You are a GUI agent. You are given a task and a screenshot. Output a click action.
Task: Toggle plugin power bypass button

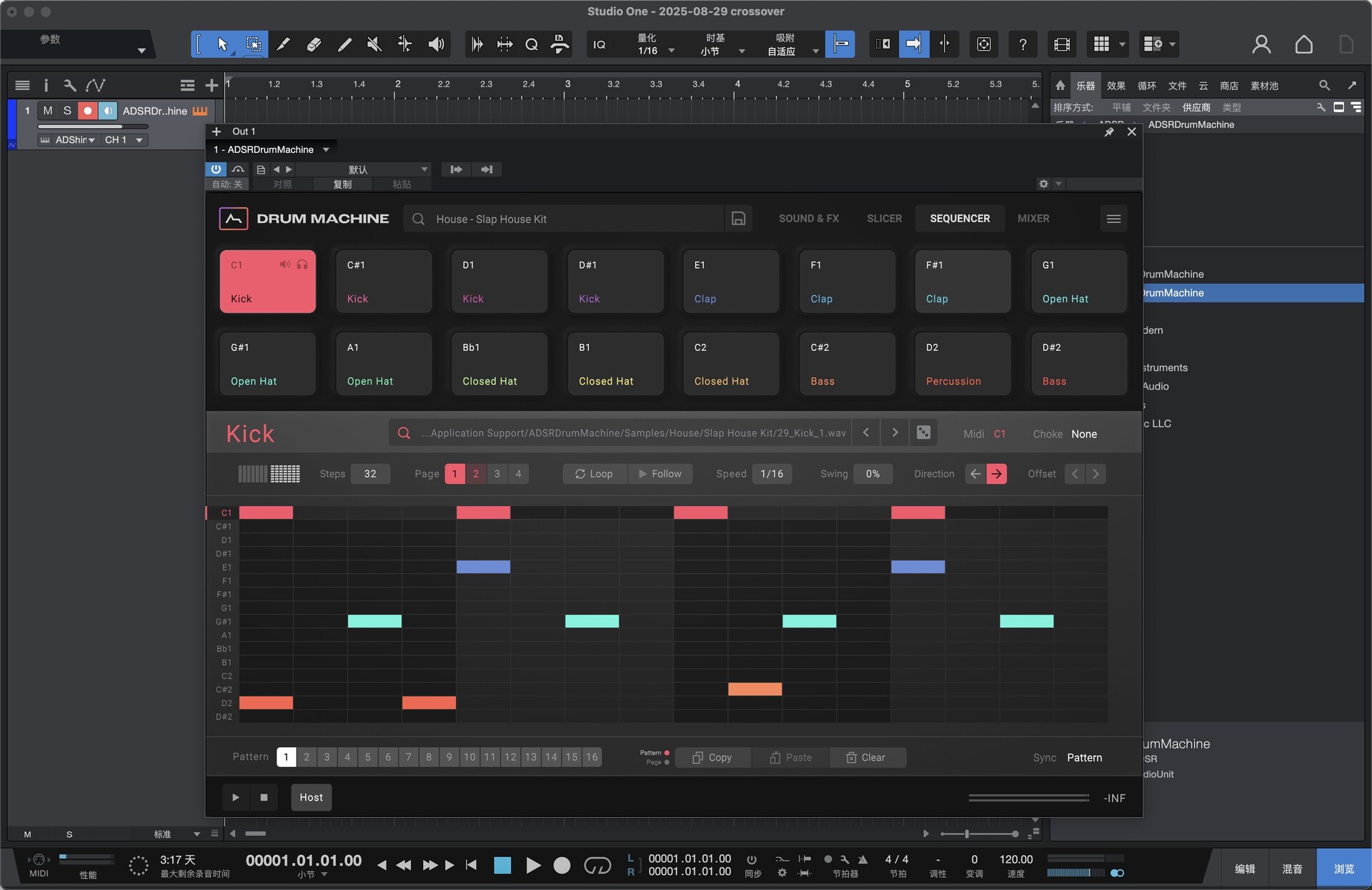pyautogui.click(x=216, y=169)
